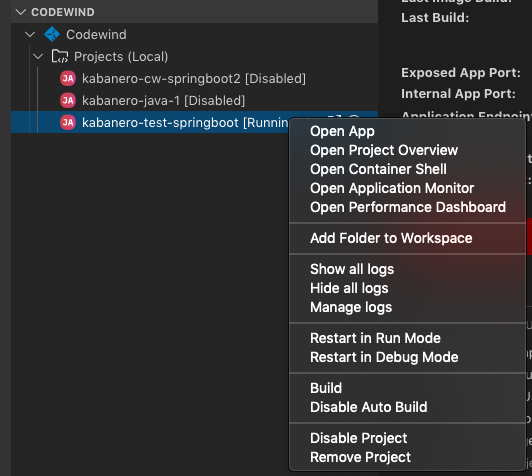Choose Restart in Debug Mode
This screenshot has width=532, height=476.
[x=407, y=357]
